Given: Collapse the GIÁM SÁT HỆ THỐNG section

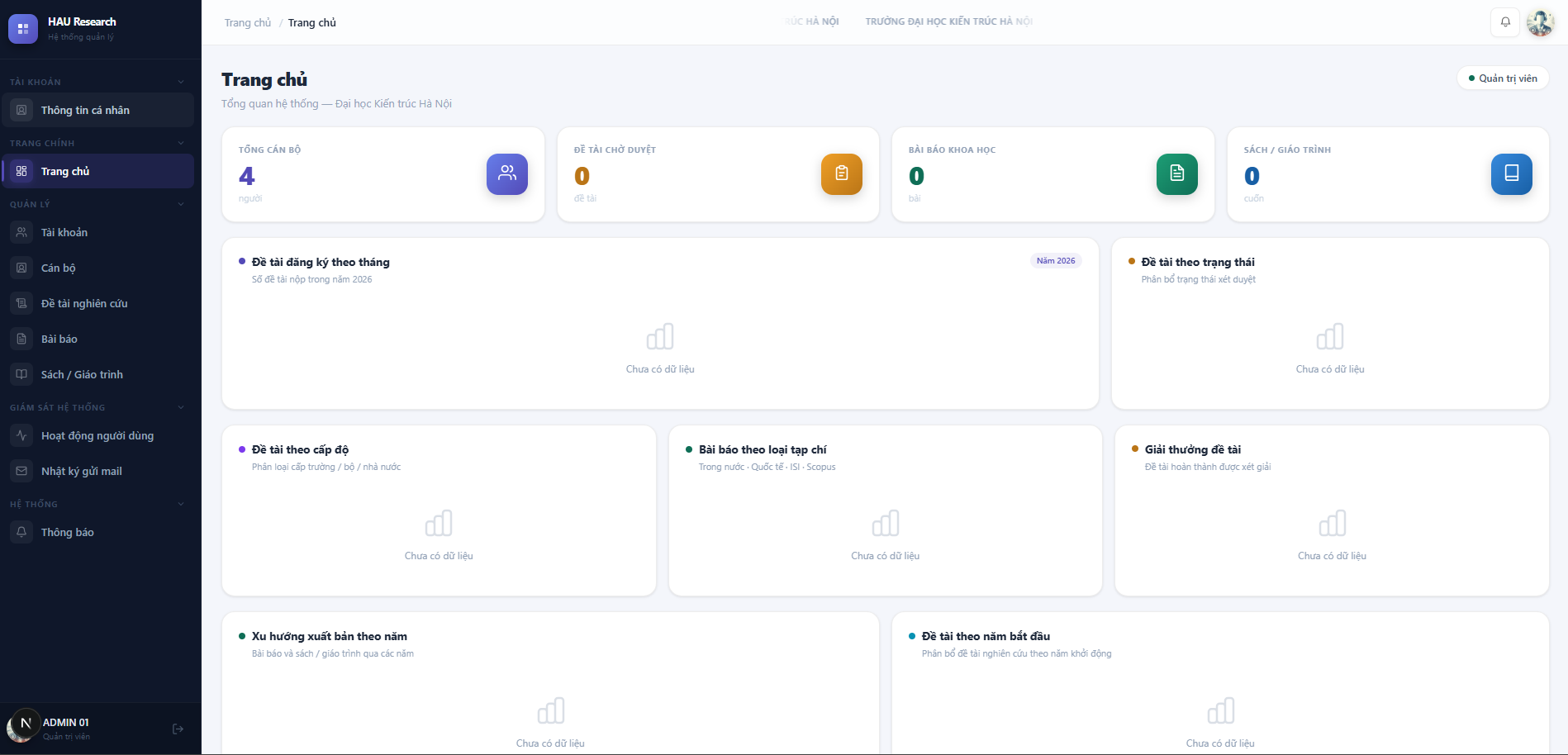Looking at the screenshot, I should (x=181, y=407).
